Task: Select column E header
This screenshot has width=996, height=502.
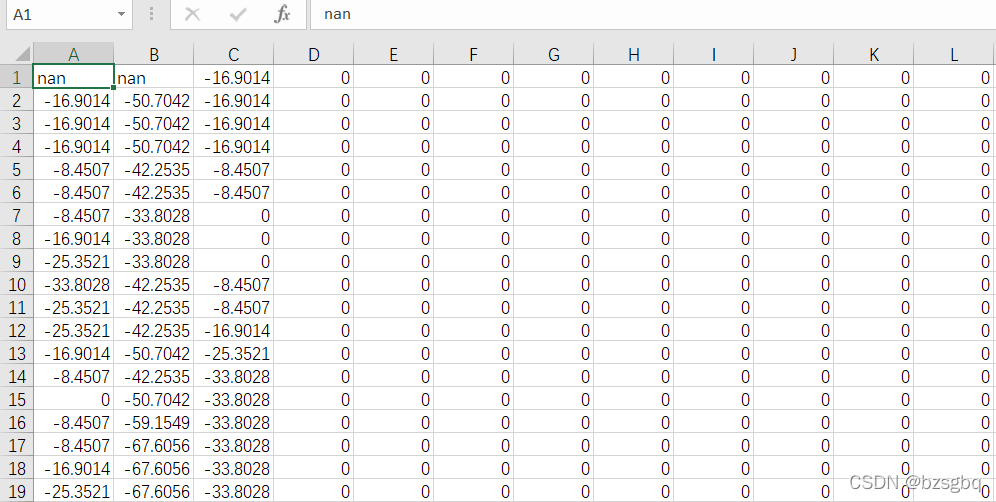Action: pos(394,54)
